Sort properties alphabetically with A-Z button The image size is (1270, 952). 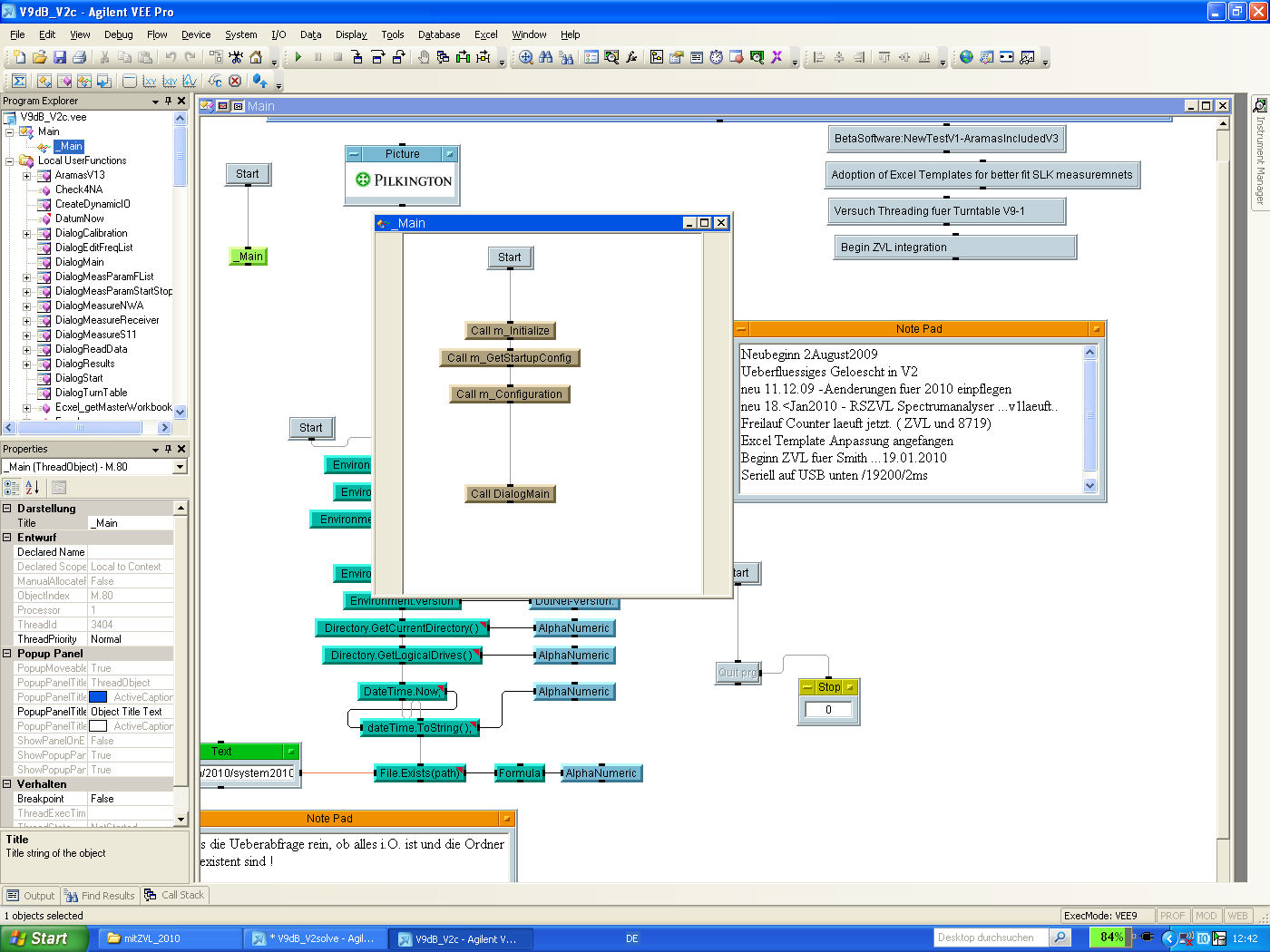(32, 488)
